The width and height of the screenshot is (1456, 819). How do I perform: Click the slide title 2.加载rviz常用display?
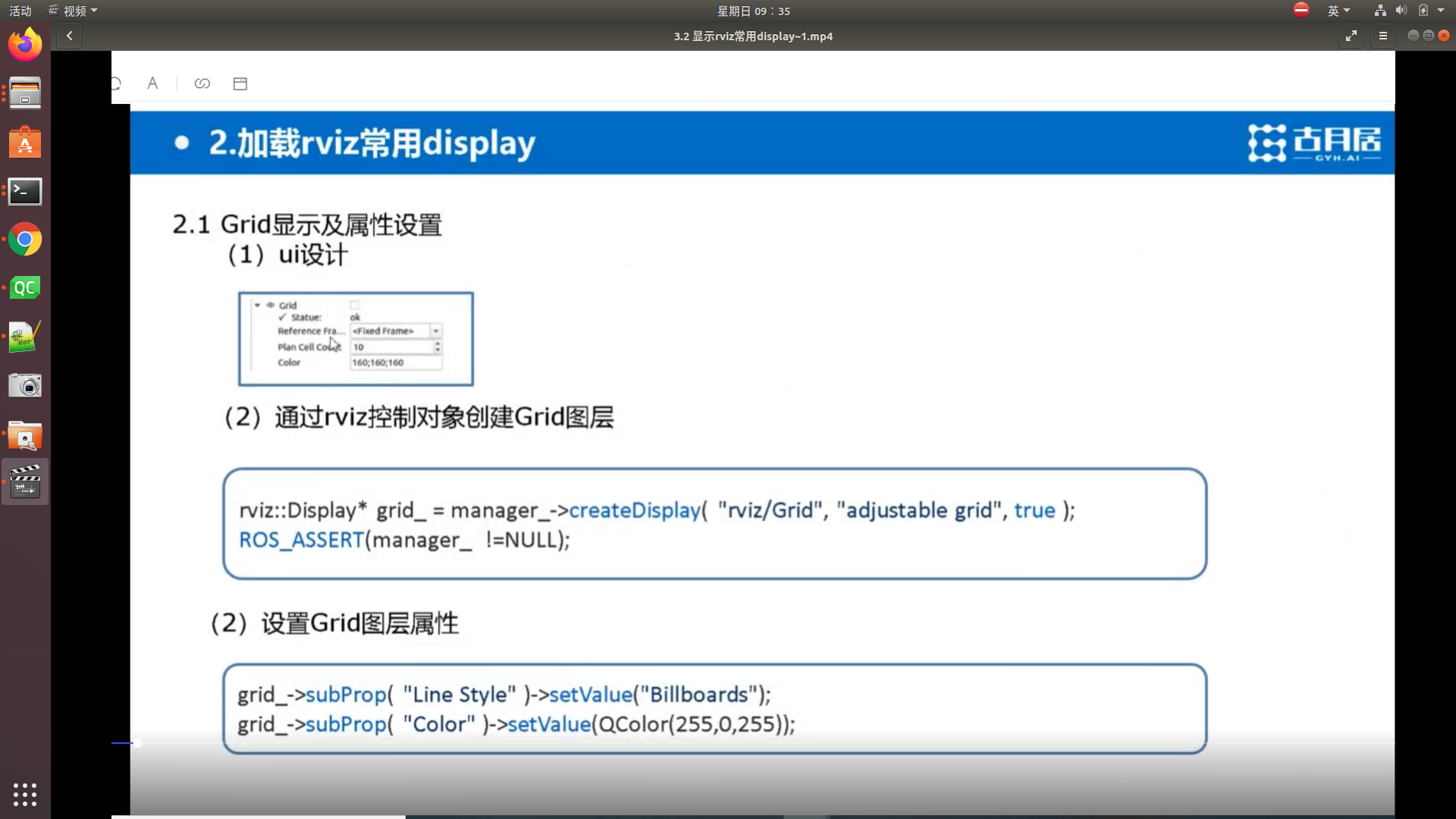point(372,143)
